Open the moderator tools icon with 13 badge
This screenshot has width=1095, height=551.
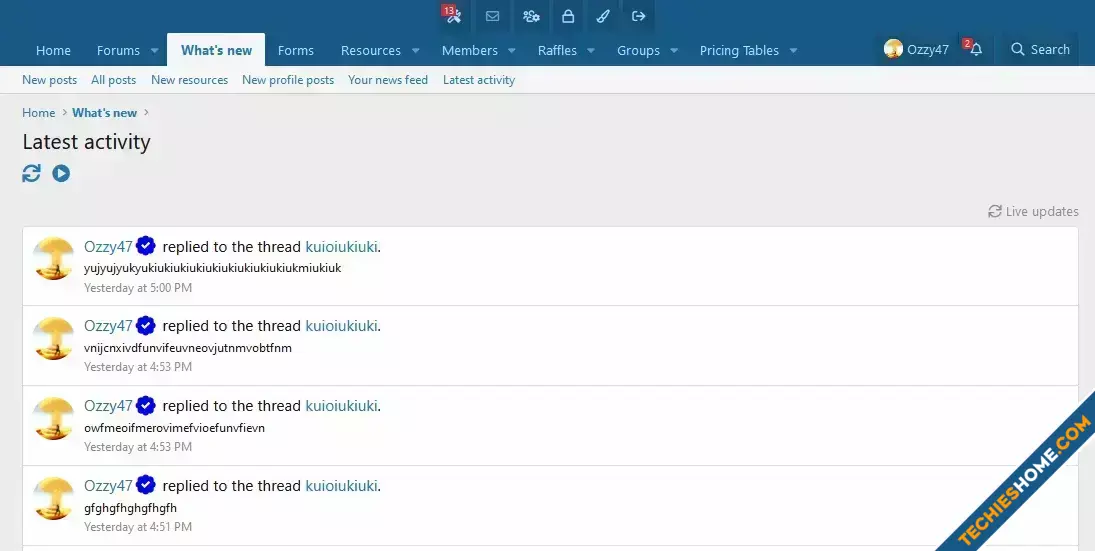click(x=453, y=15)
